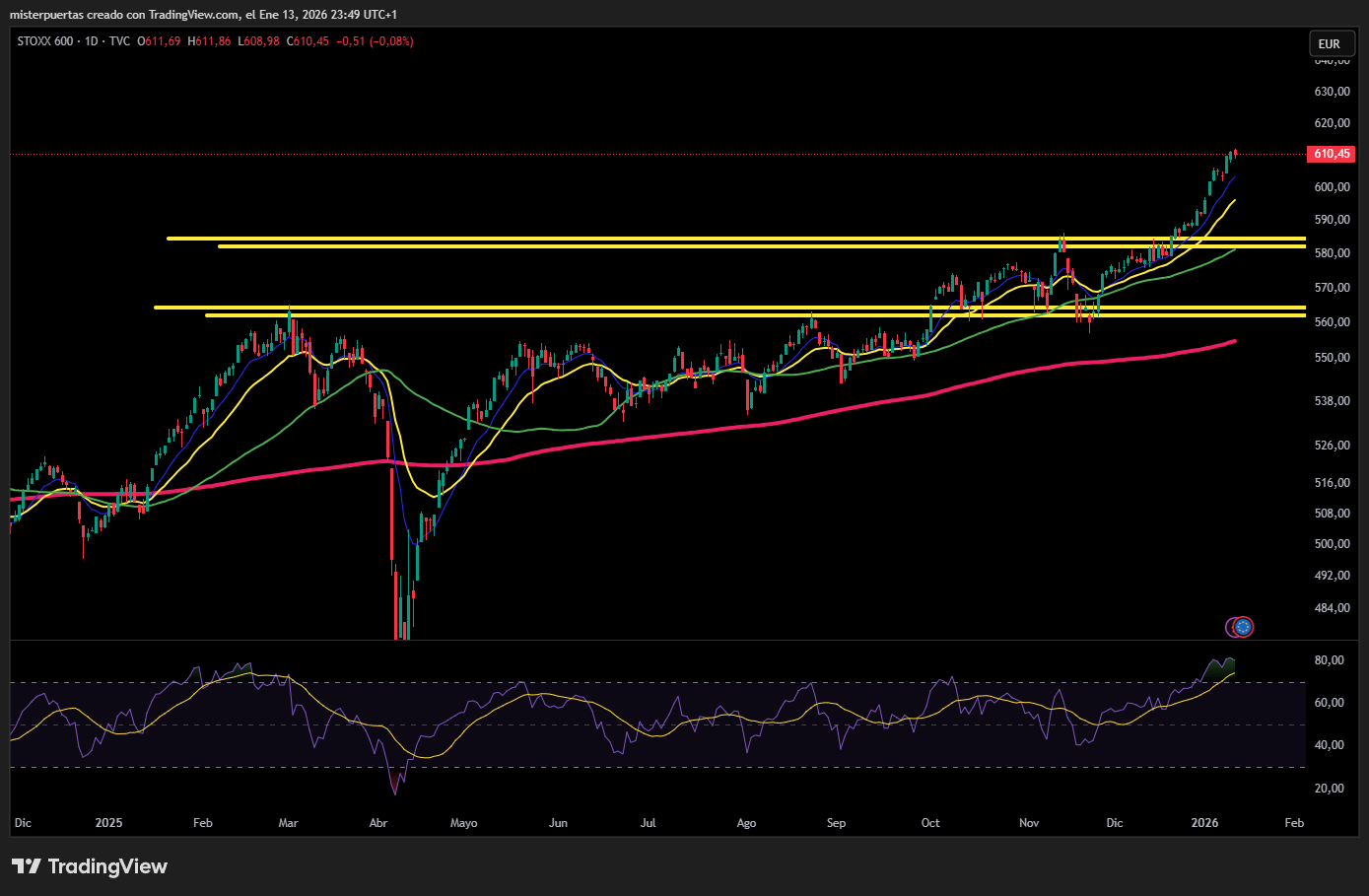Click the 500,00 price axis label
This screenshot has width=1369, height=896.
pyautogui.click(x=1332, y=544)
